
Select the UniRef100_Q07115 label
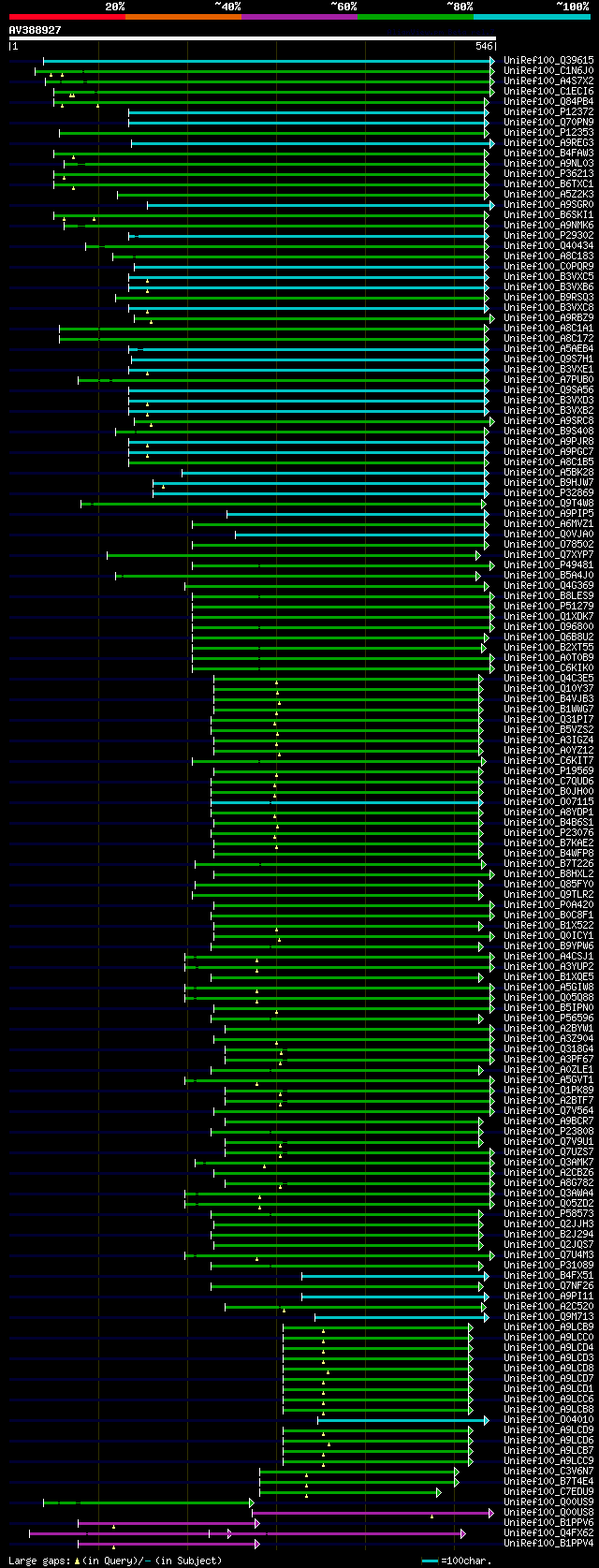(x=548, y=801)
